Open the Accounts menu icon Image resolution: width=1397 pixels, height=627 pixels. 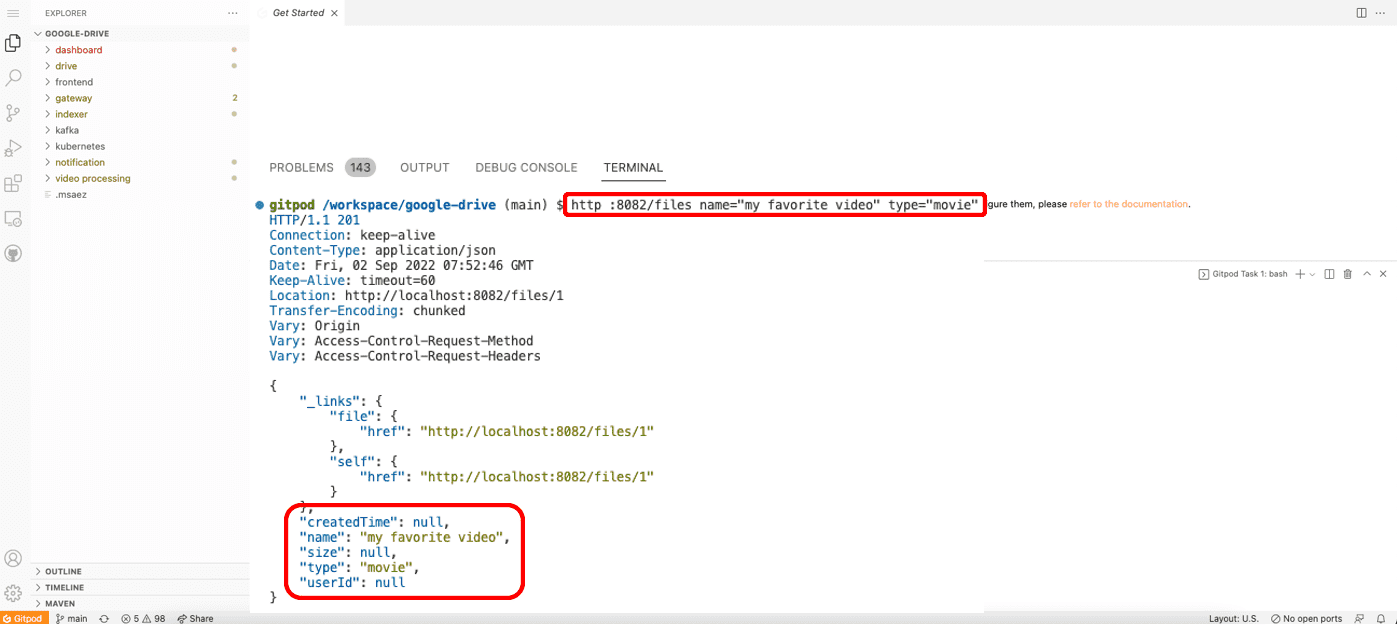tap(13, 559)
